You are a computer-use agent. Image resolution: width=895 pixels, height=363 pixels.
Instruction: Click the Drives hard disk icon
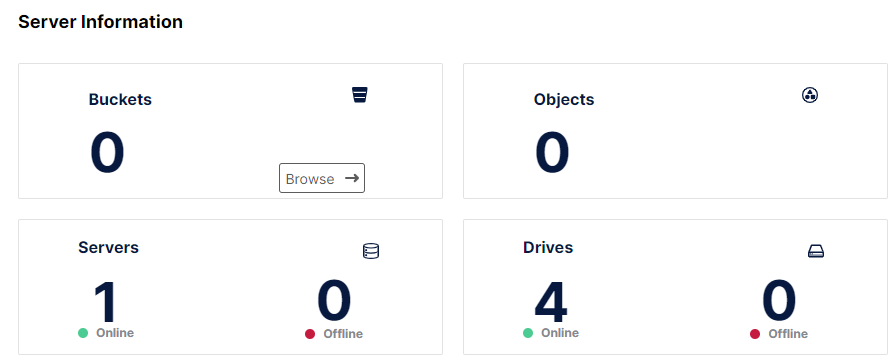816,251
